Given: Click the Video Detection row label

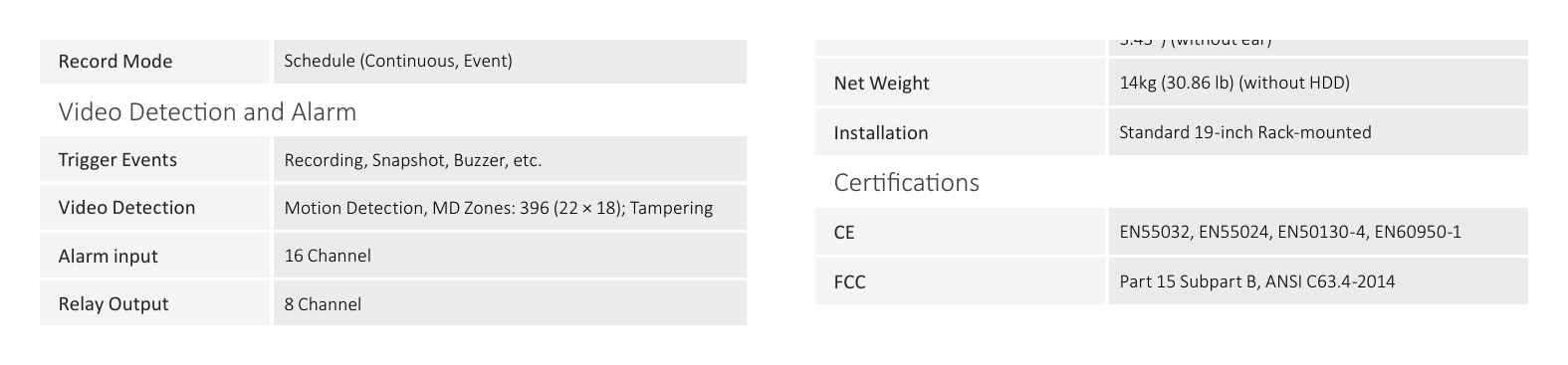Looking at the screenshot, I should coord(154,208).
